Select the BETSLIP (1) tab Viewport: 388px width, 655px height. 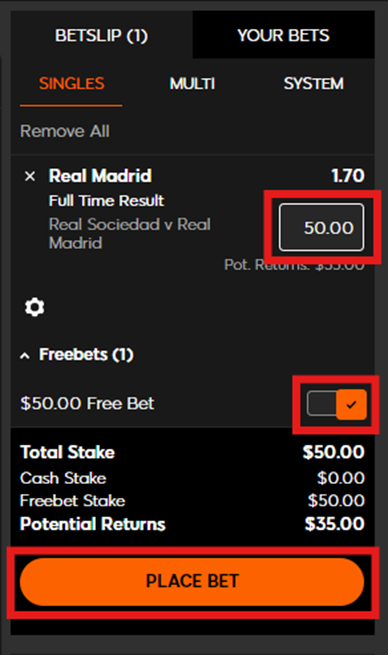pos(101,36)
